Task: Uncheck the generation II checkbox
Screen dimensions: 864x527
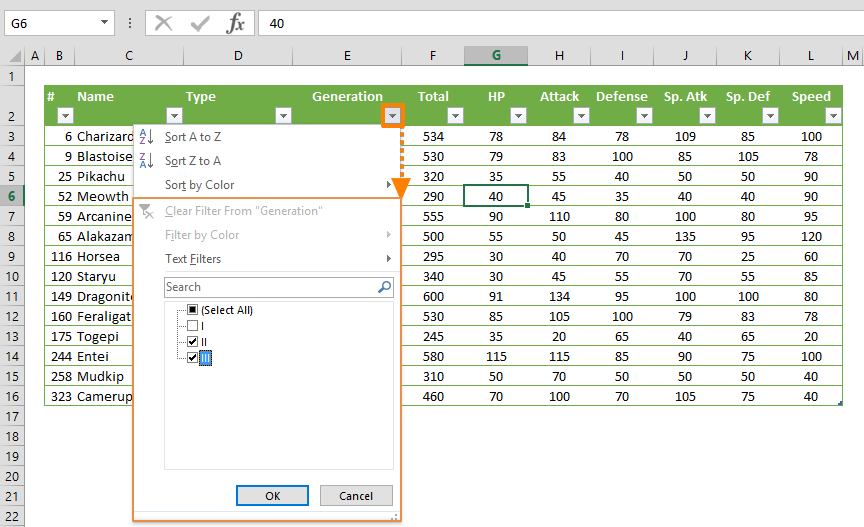Action: [192, 342]
